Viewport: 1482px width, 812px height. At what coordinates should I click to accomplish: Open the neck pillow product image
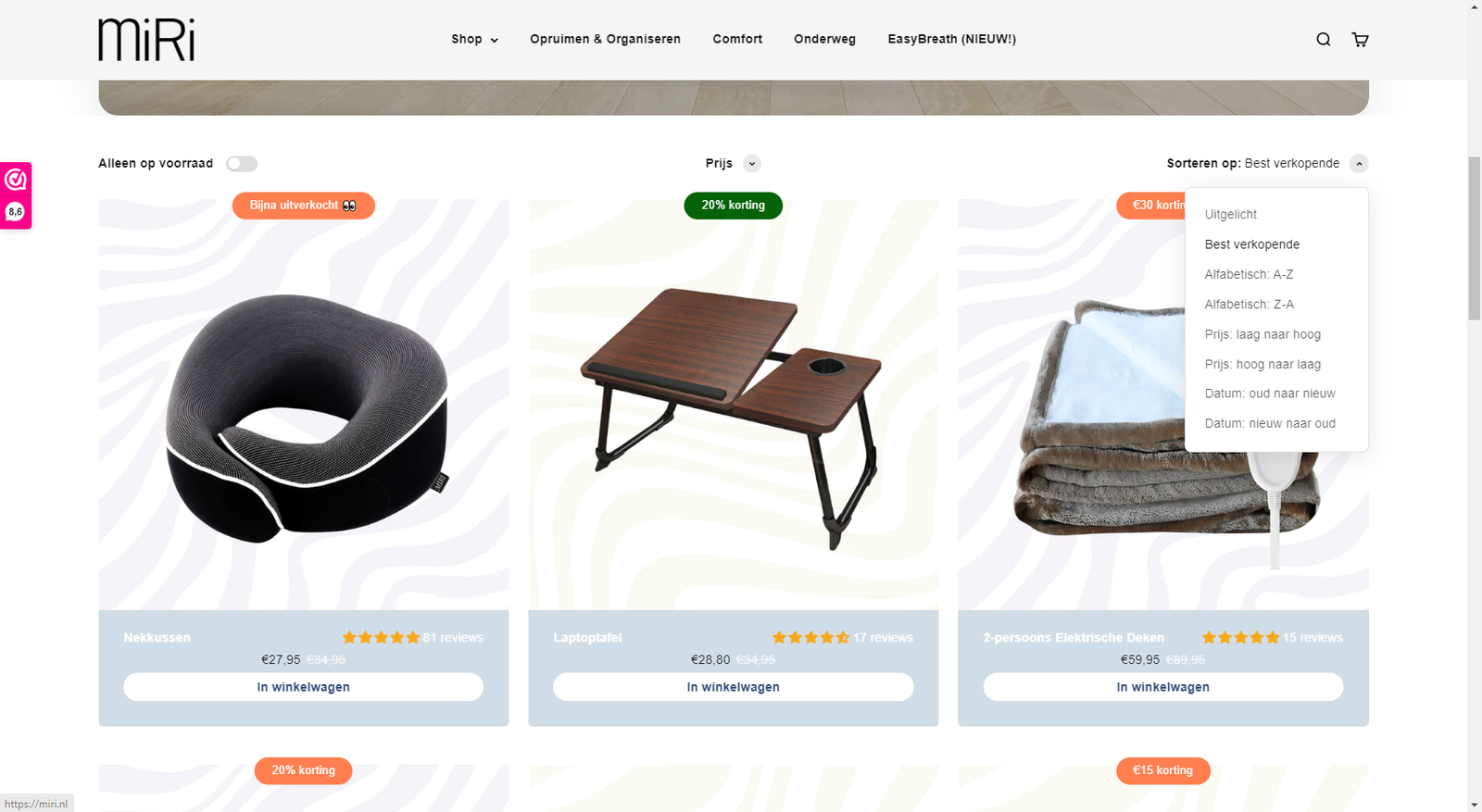pos(304,405)
